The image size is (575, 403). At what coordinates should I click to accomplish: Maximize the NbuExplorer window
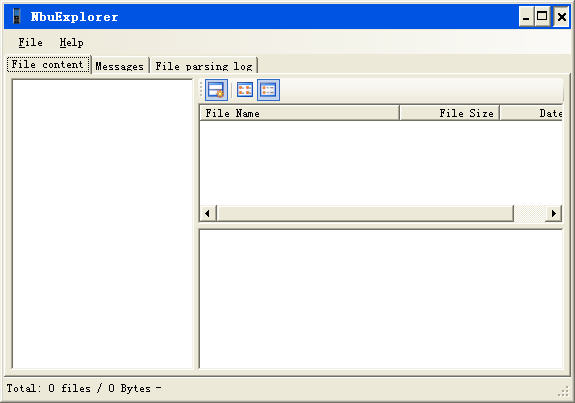coord(542,17)
